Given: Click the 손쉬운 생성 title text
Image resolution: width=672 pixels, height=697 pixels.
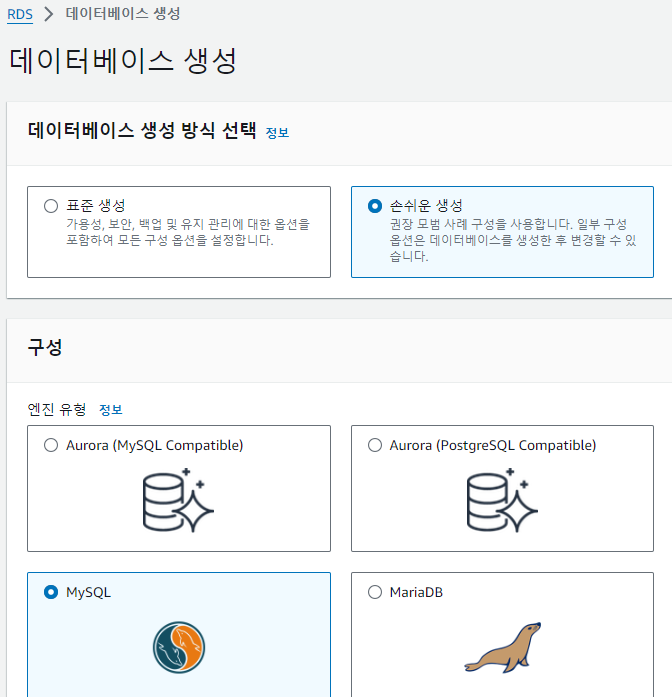Looking at the screenshot, I should (x=426, y=206).
